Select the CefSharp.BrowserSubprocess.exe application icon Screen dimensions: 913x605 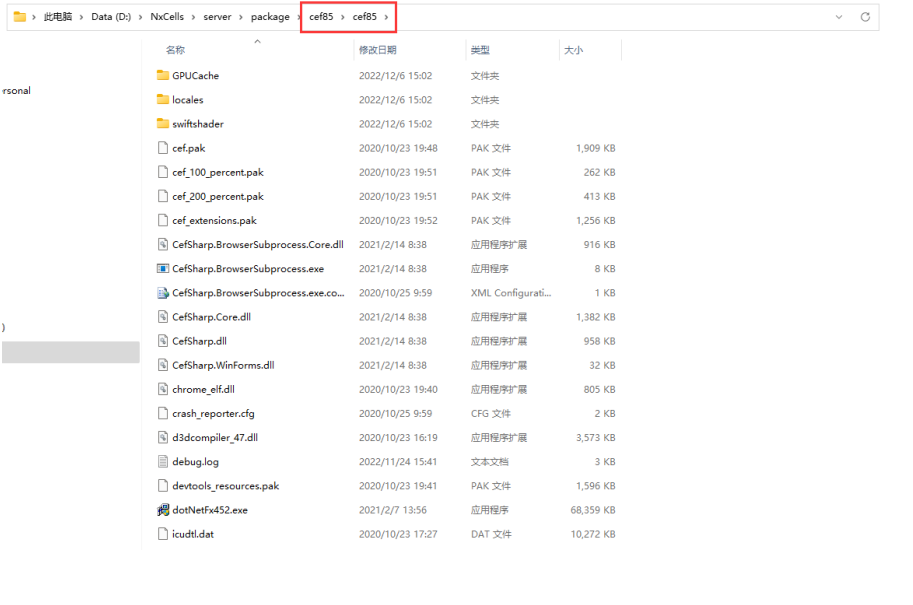163,269
